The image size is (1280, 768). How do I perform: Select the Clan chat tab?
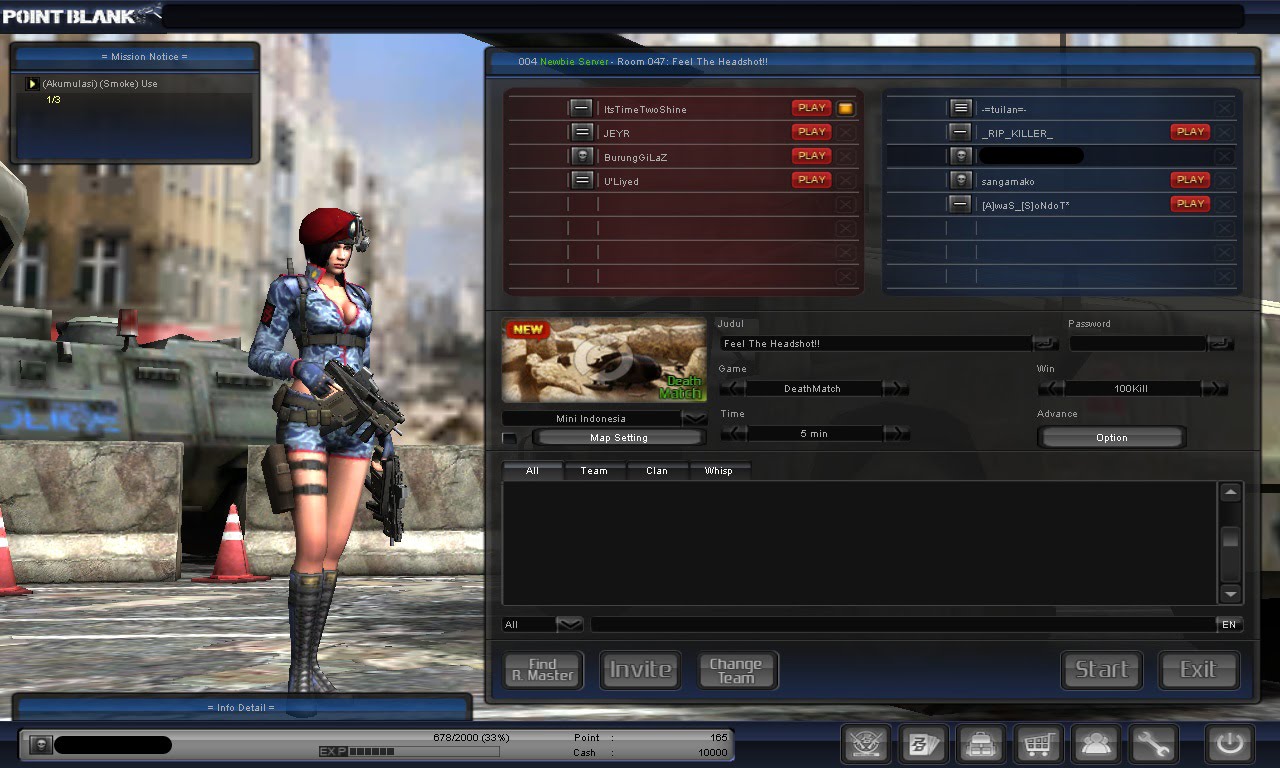657,470
